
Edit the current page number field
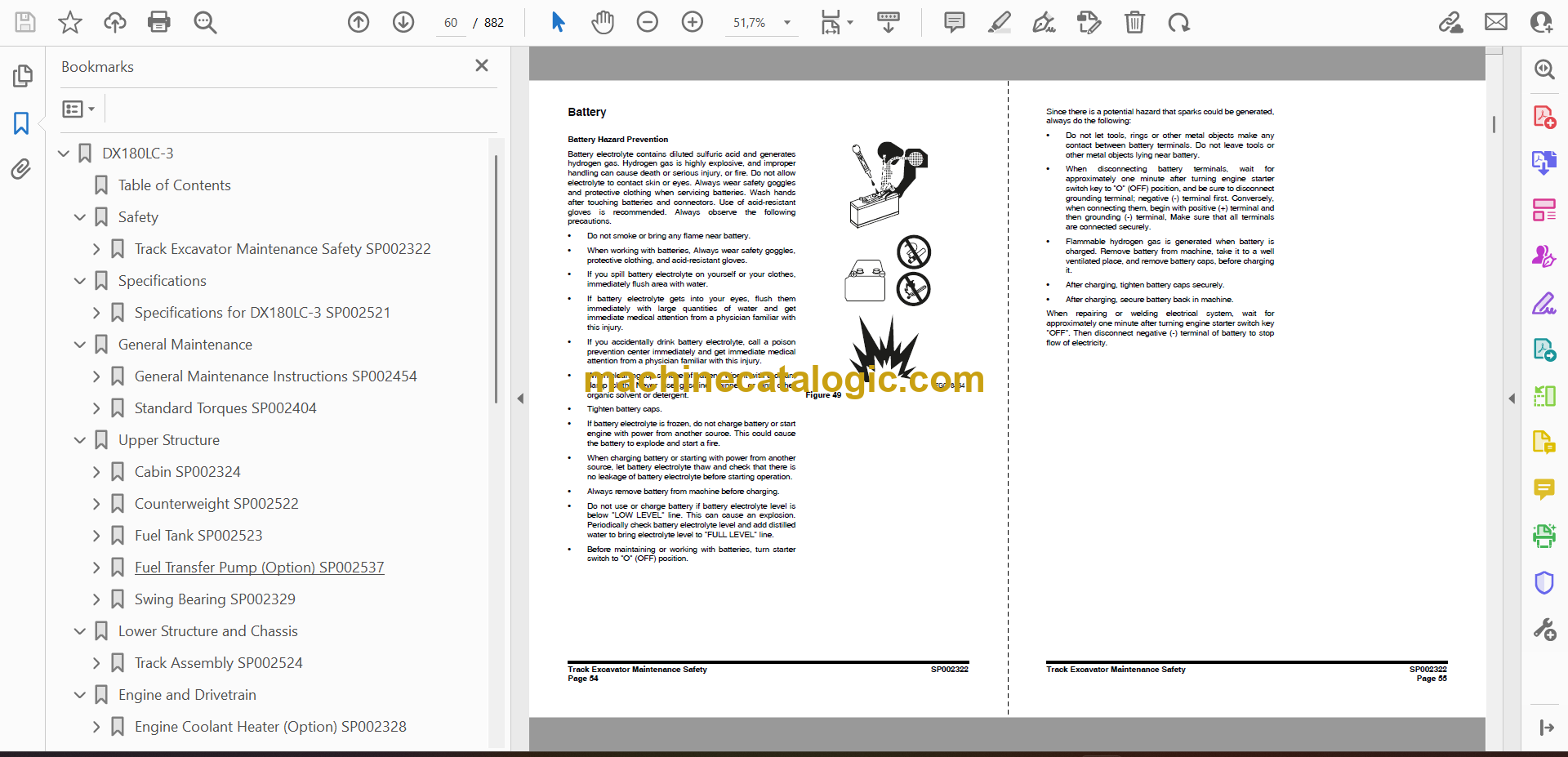click(x=451, y=23)
